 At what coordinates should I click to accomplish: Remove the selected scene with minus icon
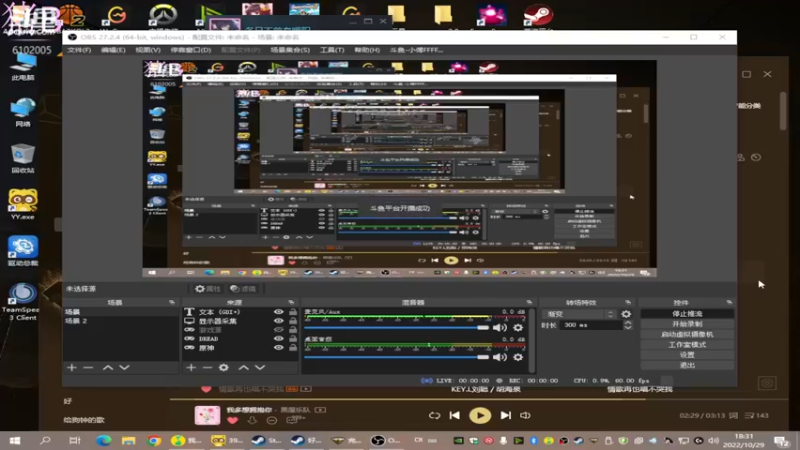[x=88, y=367]
